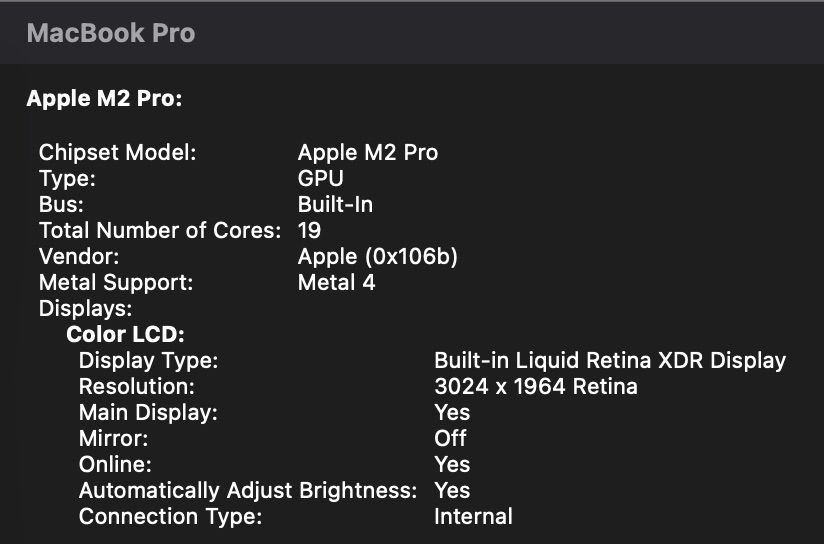
Task: Select the core count value 19
Action: pyautogui.click(x=309, y=230)
